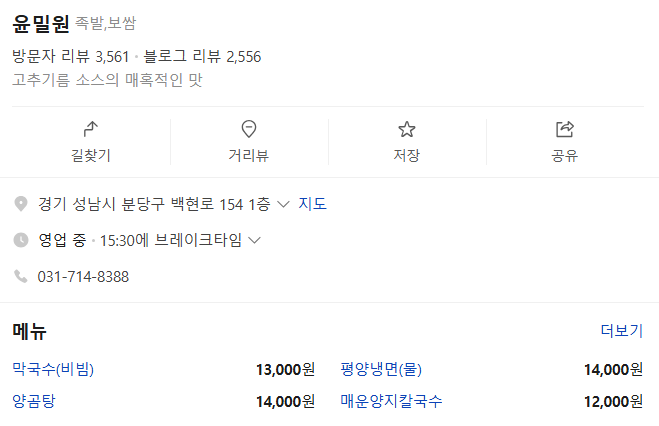The height and width of the screenshot is (426, 659).
Task: View 방문자 리뷰 3,561 visitor reviews
Action: pyautogui.click(x=71, y=56)
